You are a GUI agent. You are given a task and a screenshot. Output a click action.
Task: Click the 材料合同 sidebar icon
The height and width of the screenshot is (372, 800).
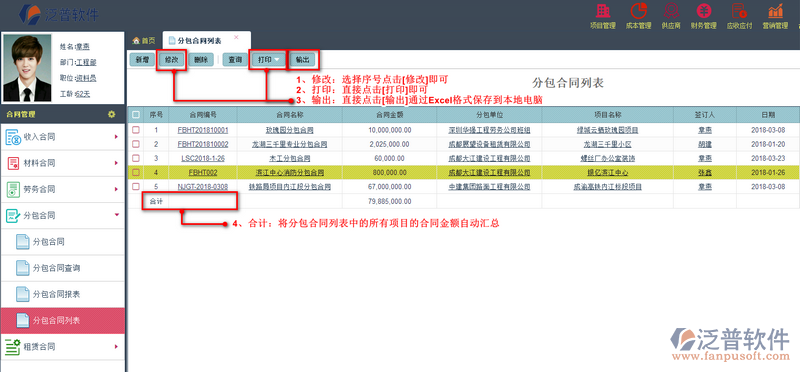tap(13, 163)
